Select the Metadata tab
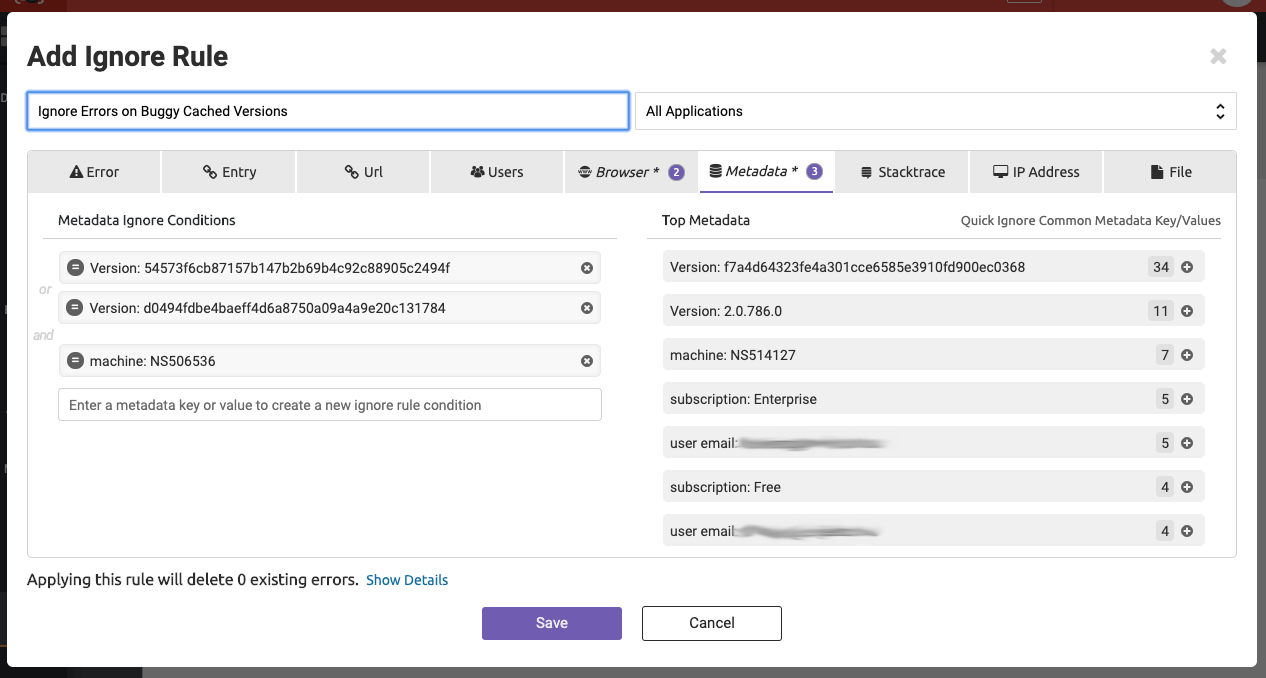 [x=765, y=172]
